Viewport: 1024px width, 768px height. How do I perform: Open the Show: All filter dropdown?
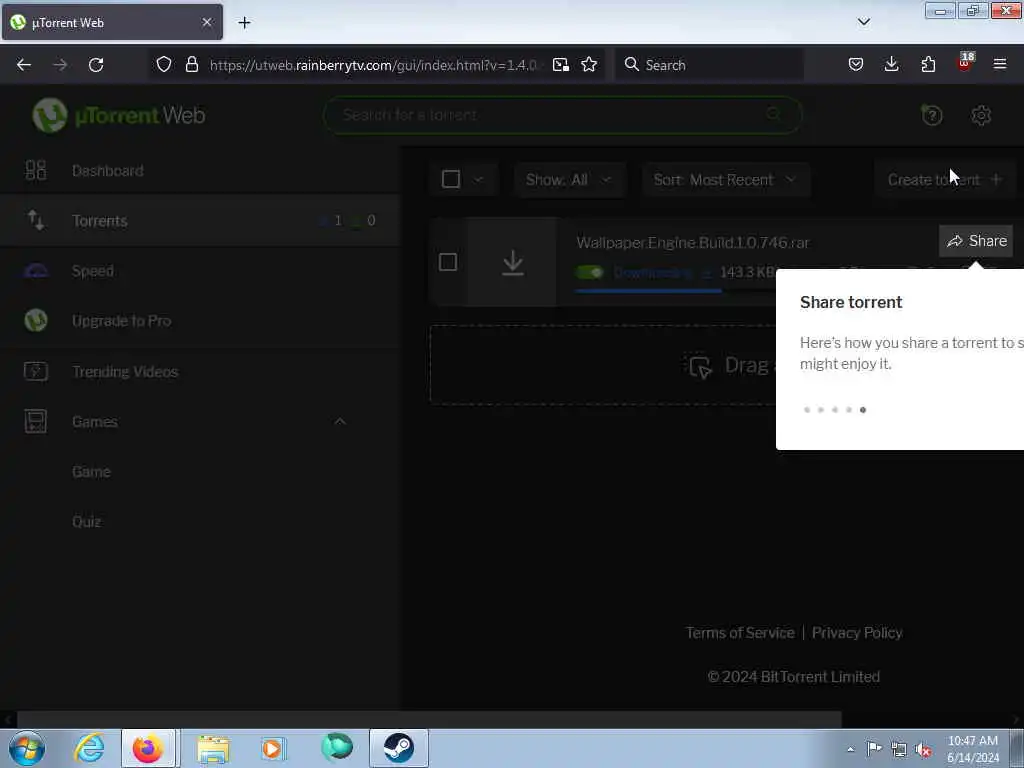point(569,180)
